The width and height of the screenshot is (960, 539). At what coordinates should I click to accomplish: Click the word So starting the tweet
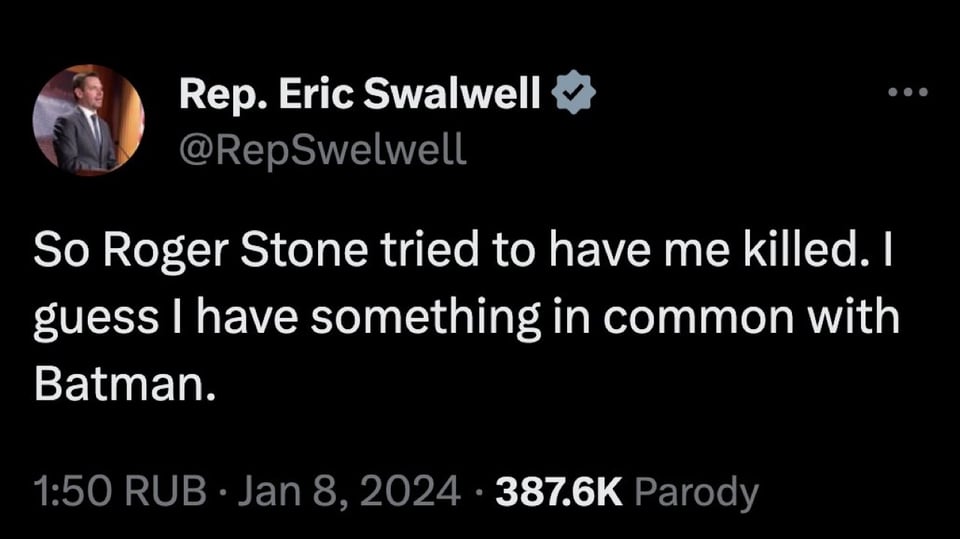(56, 254)
